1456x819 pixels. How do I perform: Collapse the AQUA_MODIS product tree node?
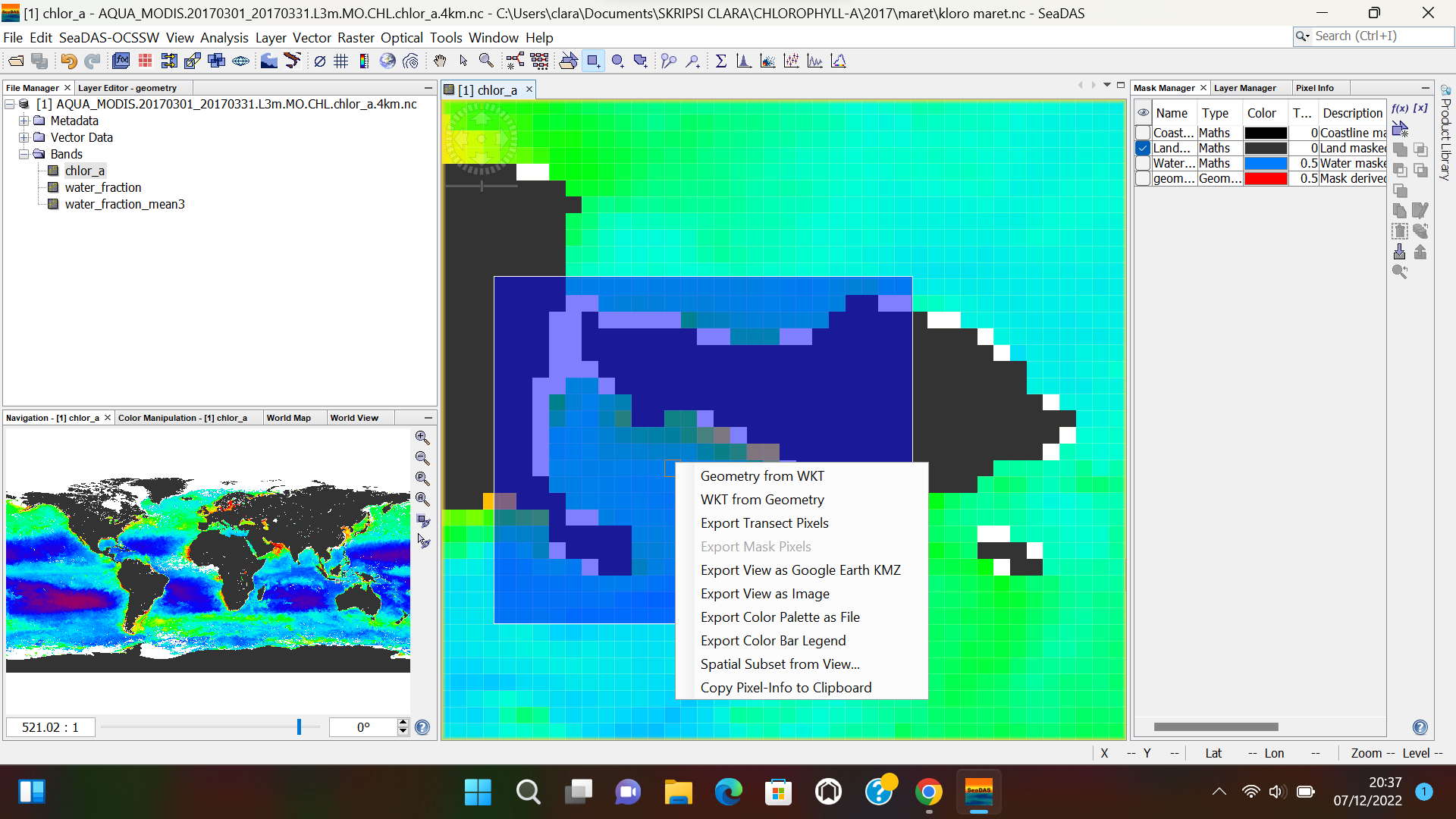[x=10, y=104]
